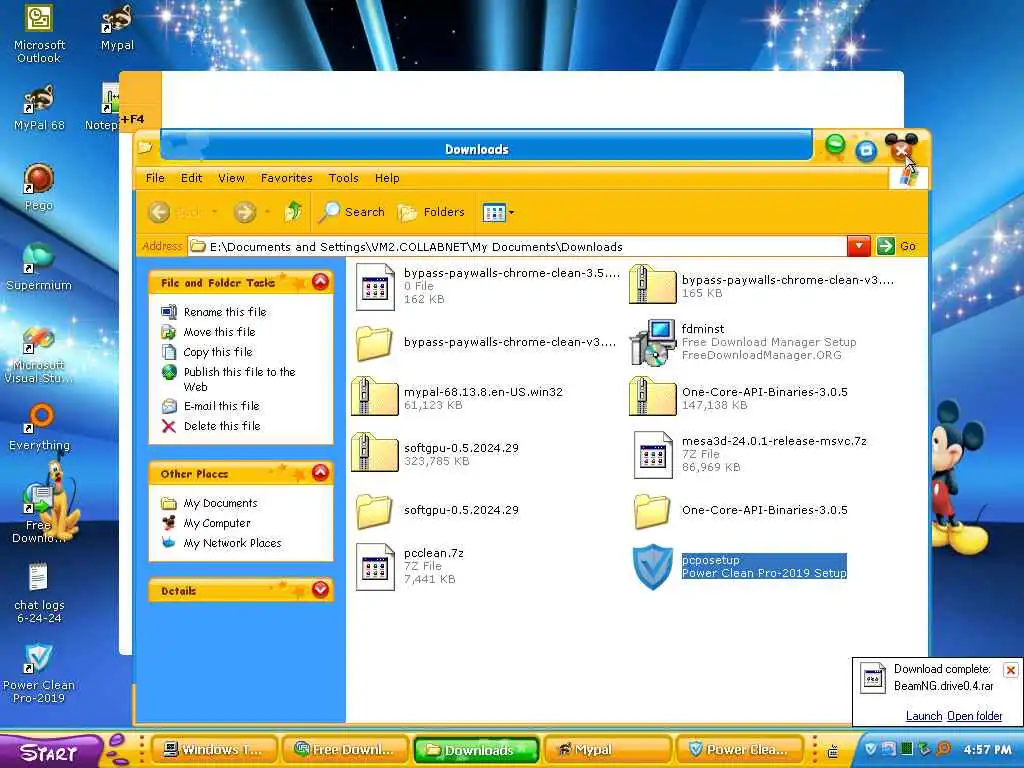Image resolution: width=1024 pixels, height=768 pixels.
Task: Click the address bar path field
Action: coord(518,247)
